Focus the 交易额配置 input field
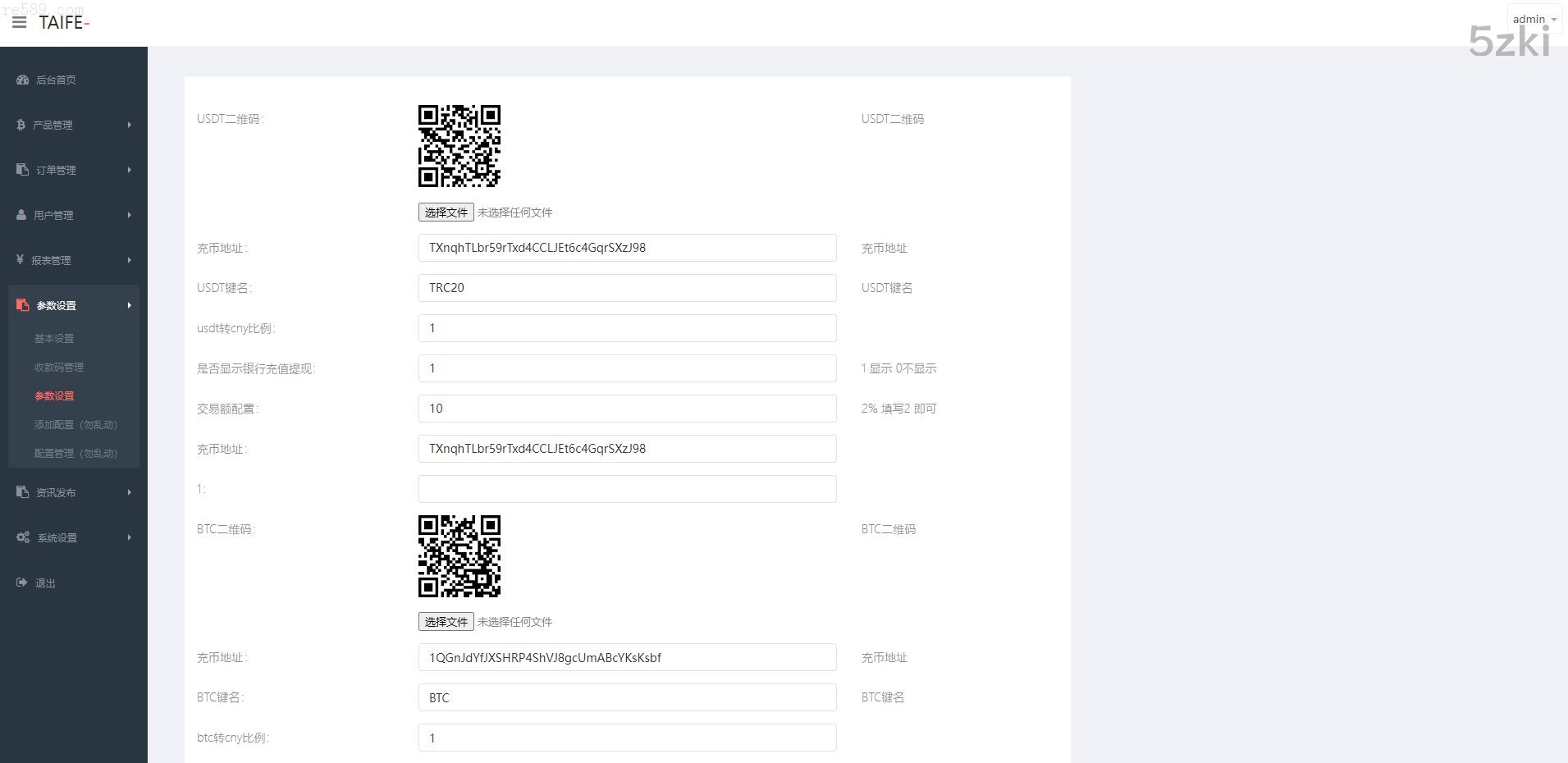The height and width of the screenshot is (763, 1568). [627, 409]
